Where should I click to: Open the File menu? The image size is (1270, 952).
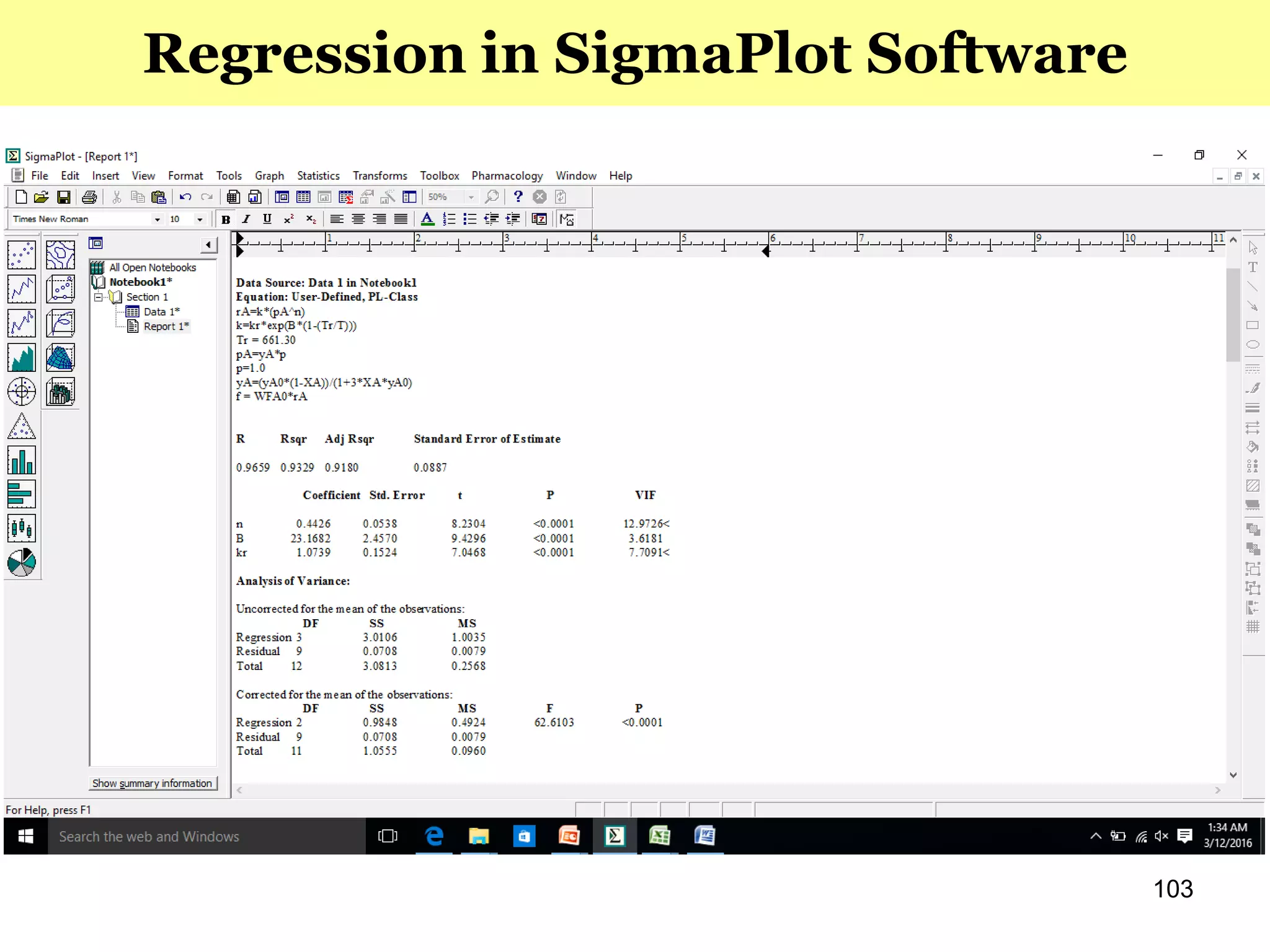(40, 176)
